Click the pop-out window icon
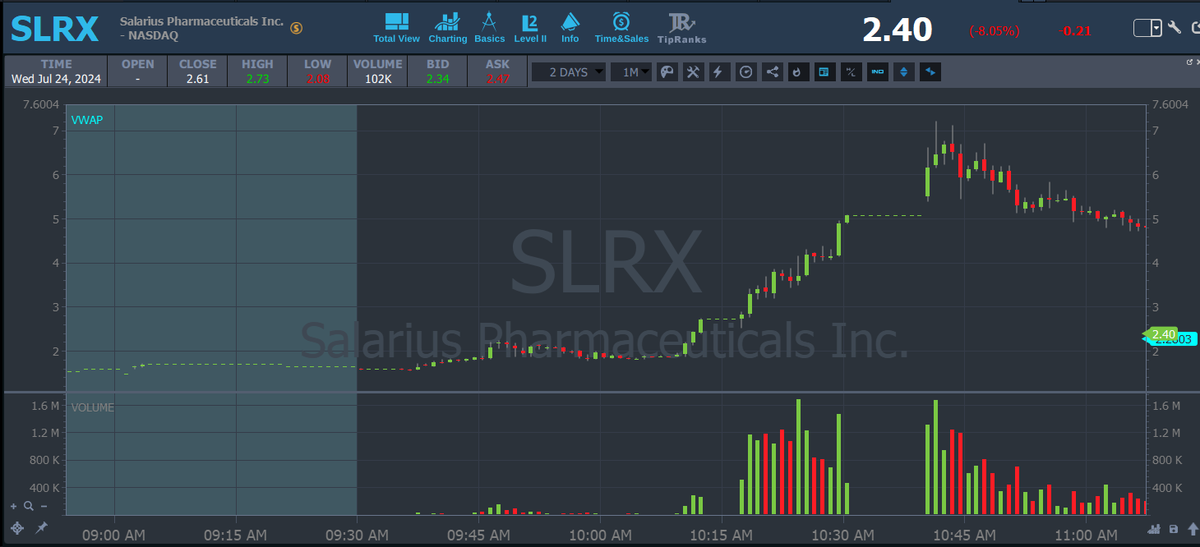Viewport: 1200px width, 547px height. pos(1190,62)
